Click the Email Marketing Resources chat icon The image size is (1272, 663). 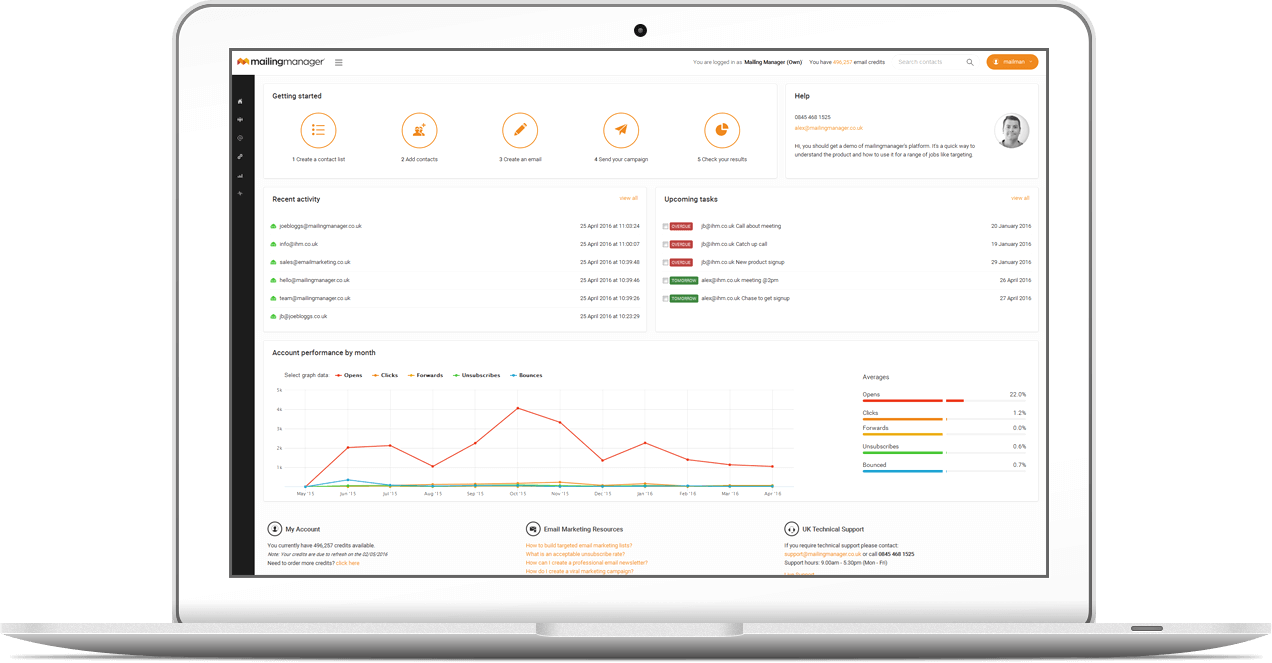[532, 529]
